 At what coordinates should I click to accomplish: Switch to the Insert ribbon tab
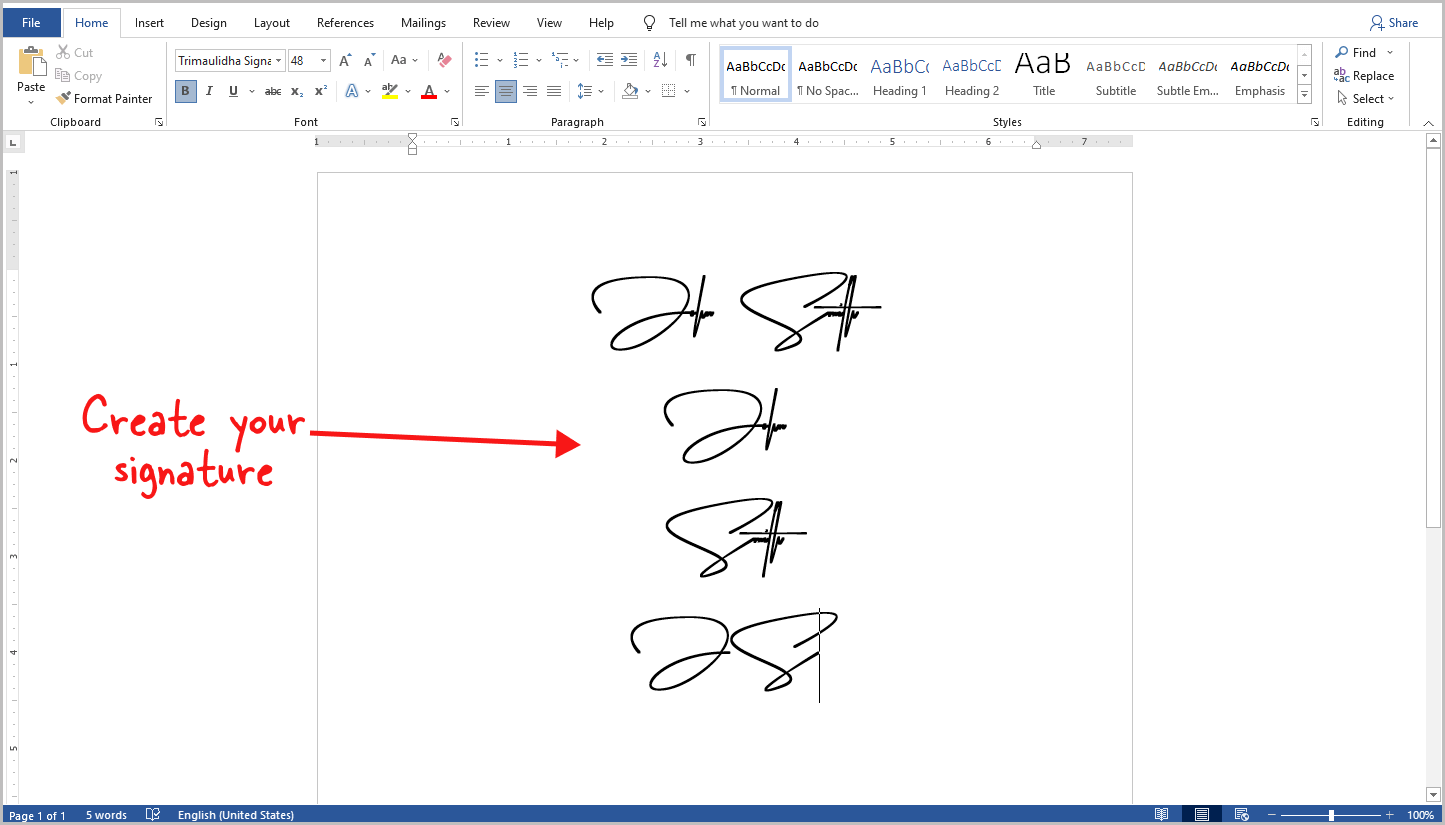[149, 22]
